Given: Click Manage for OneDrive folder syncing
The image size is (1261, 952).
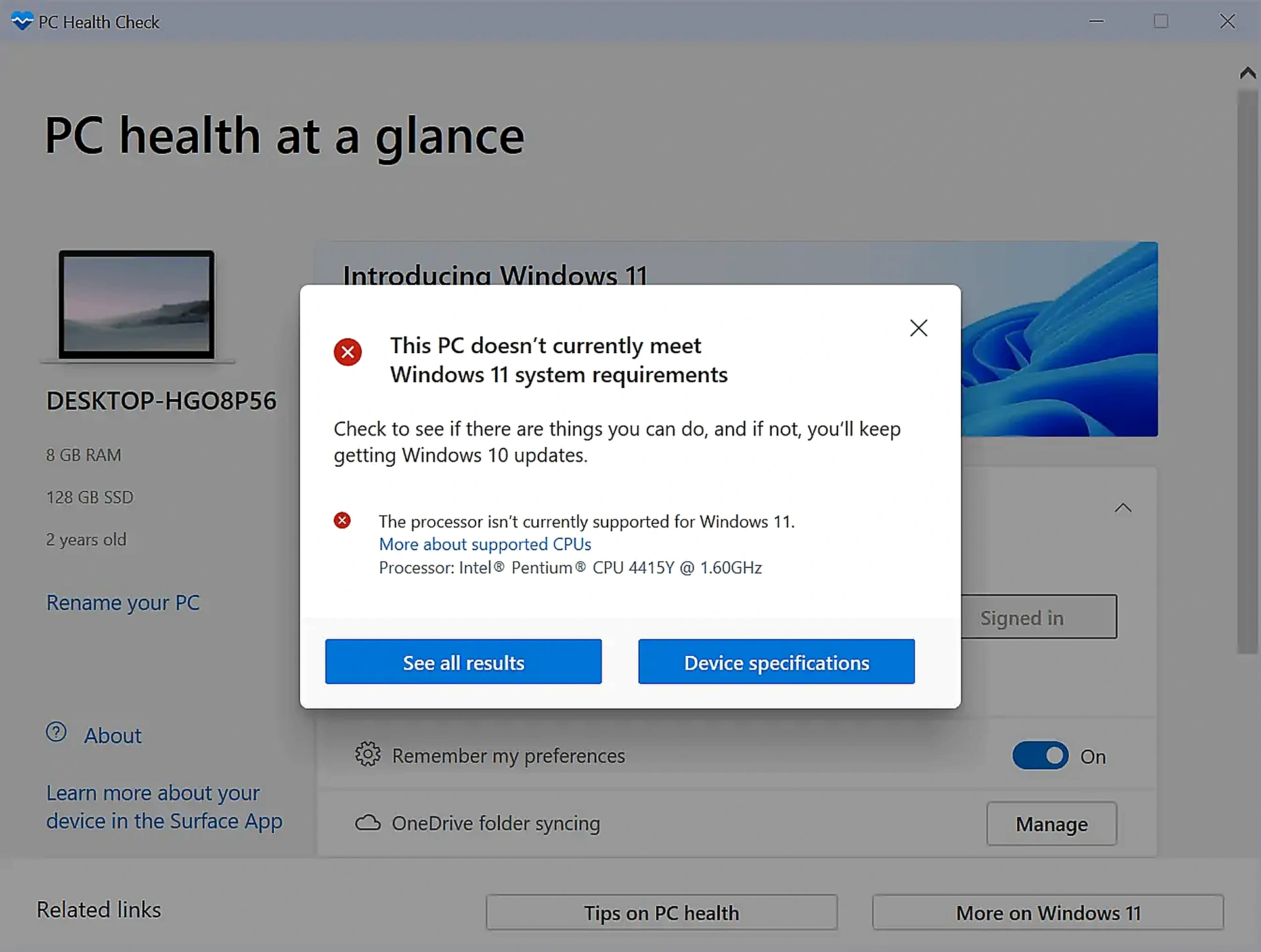Looking at the screenshot, I should (1050, 823).
